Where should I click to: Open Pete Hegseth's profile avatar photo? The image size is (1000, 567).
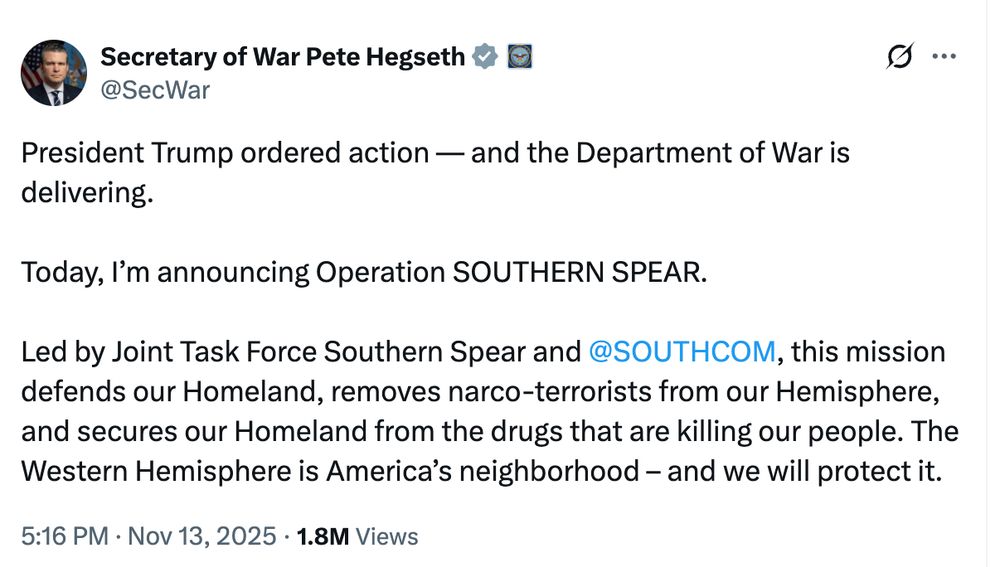(54, 73)
